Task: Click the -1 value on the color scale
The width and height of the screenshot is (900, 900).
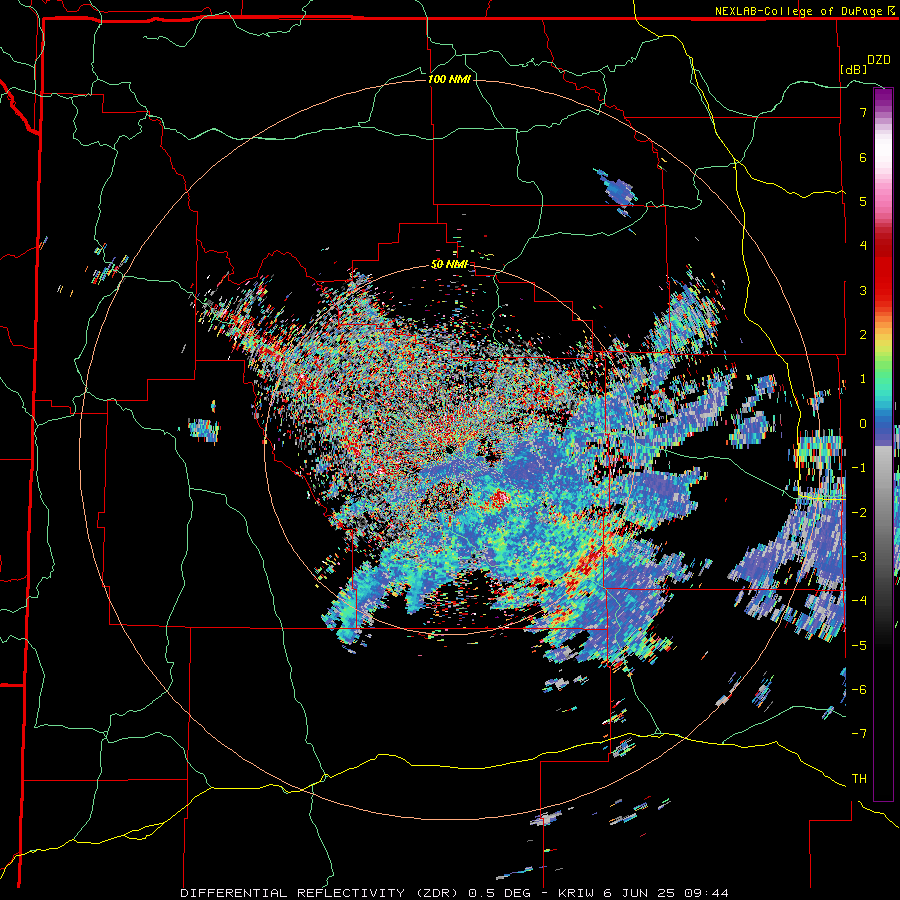Action: click(859, 468)
